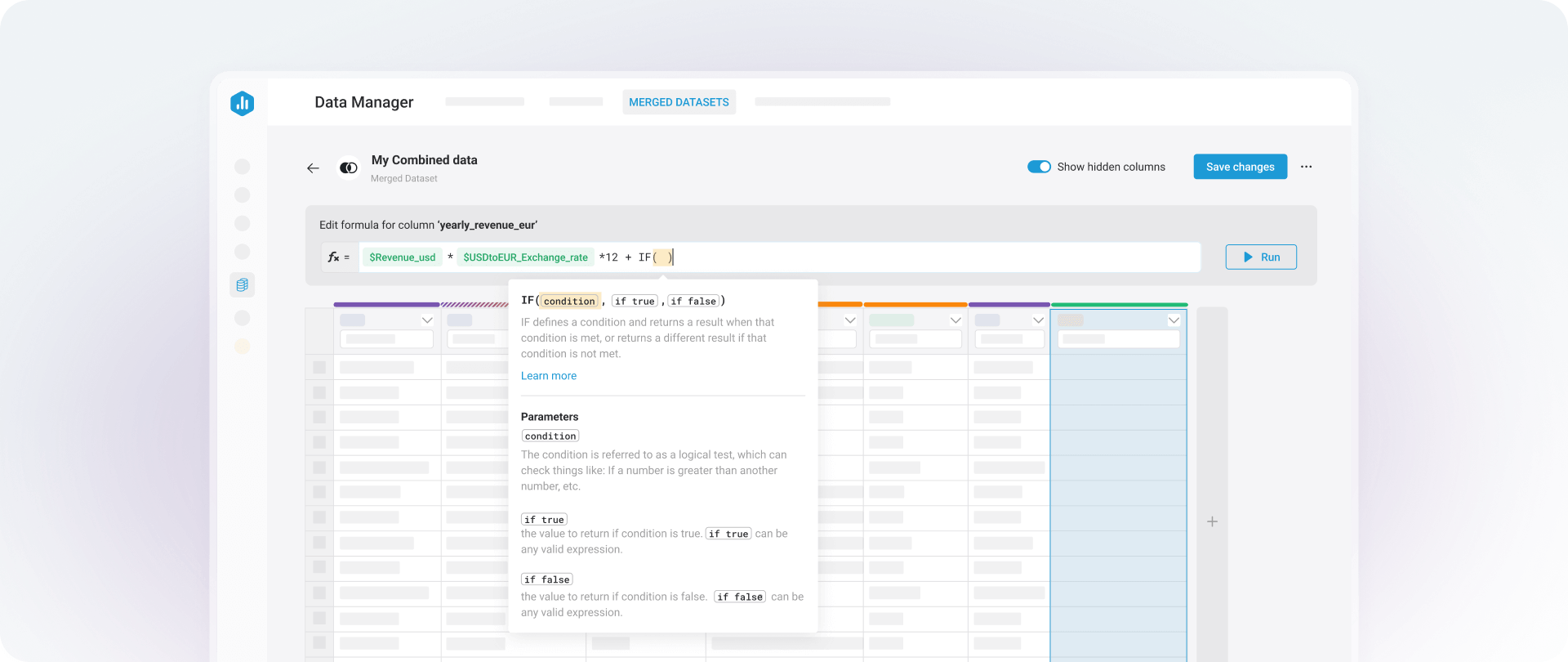Check the second row checkbox
The width and height of the screenshot is (1568, 662).
point(319,393)
